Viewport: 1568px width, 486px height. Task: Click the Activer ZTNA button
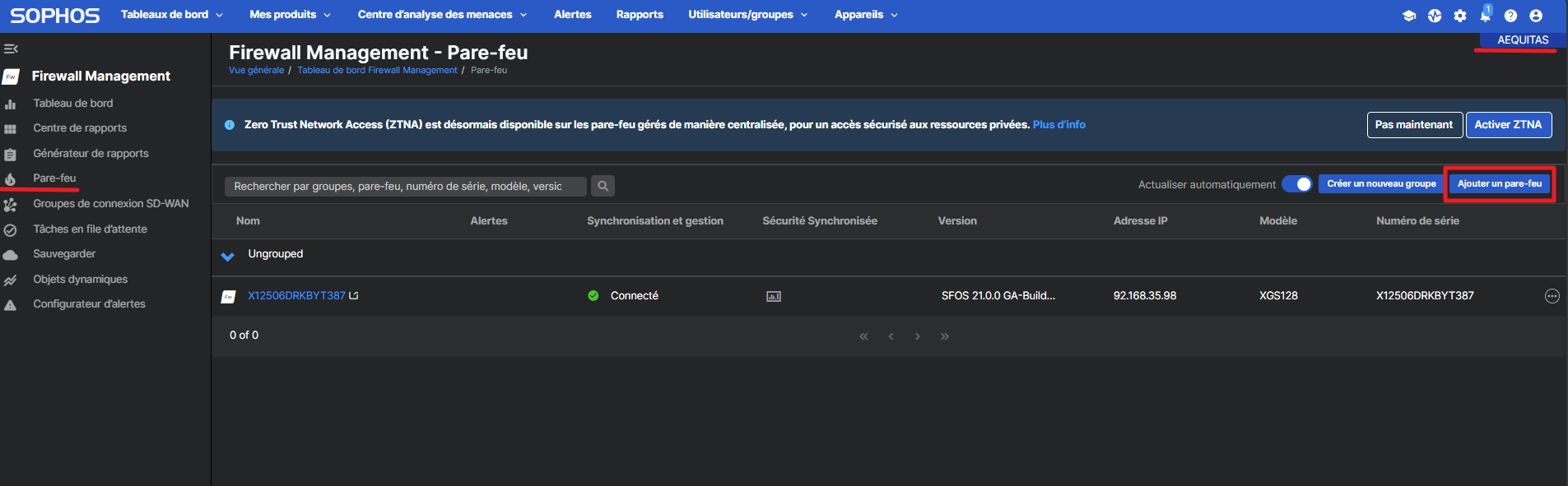pos(1508,125)
